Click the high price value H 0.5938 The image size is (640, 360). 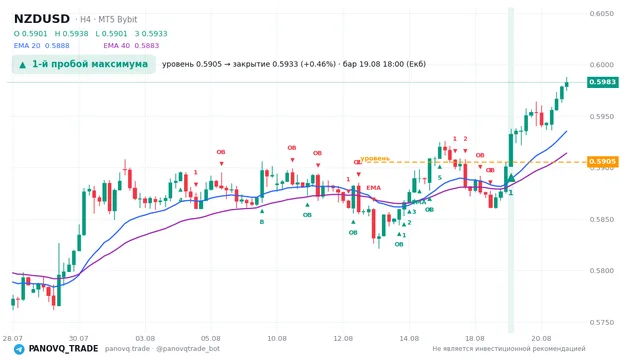[71, 33]
